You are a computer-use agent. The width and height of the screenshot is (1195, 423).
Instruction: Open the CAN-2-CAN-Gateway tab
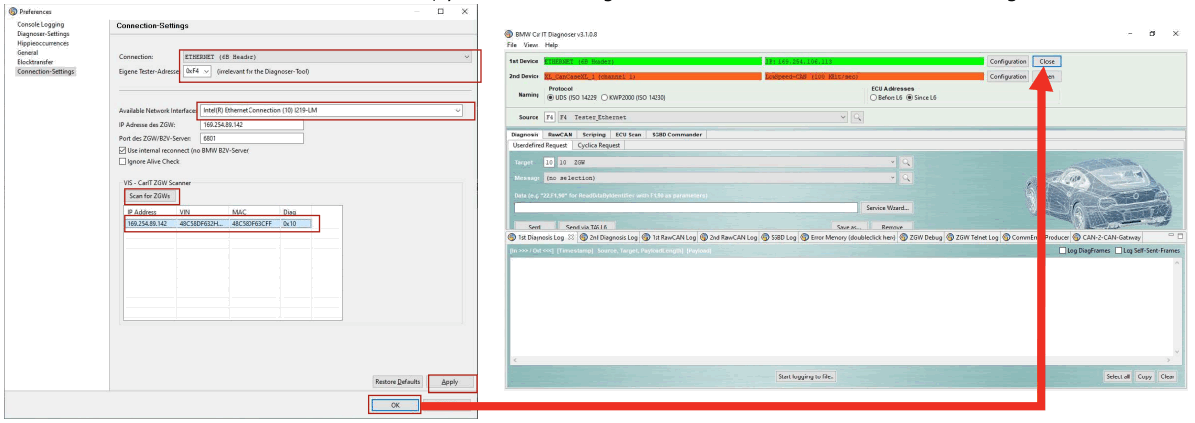tap(1107, 238)
